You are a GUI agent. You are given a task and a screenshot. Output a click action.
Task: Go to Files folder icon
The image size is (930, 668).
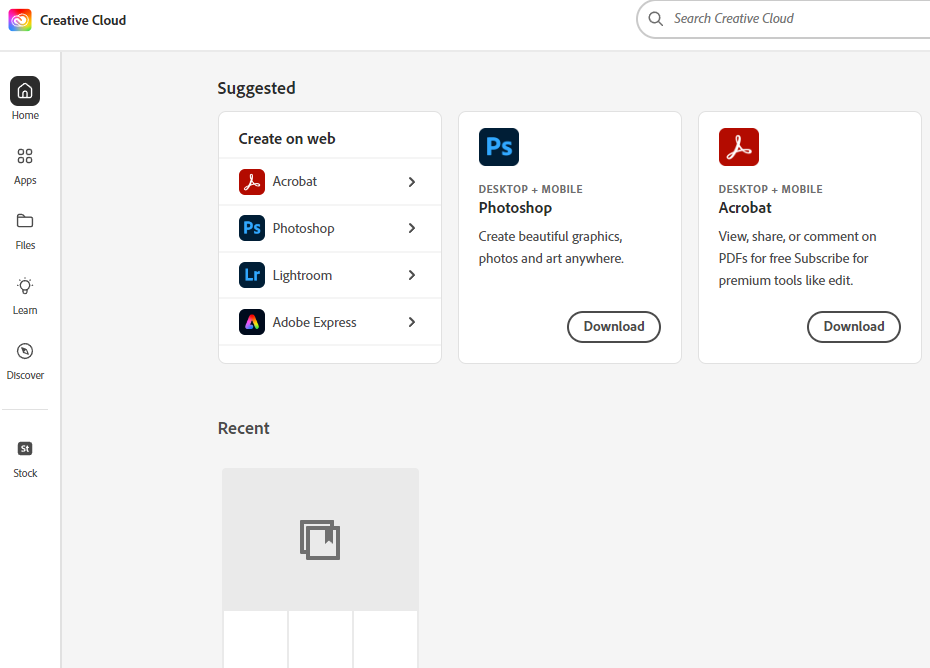pyautogui.click(x=25, y=221)
